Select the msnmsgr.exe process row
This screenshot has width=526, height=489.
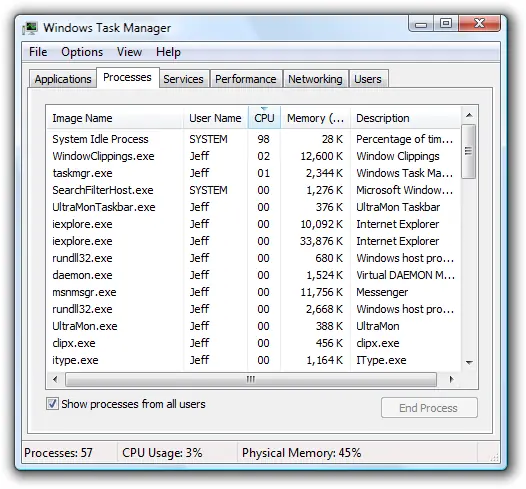tap(253, 292)
